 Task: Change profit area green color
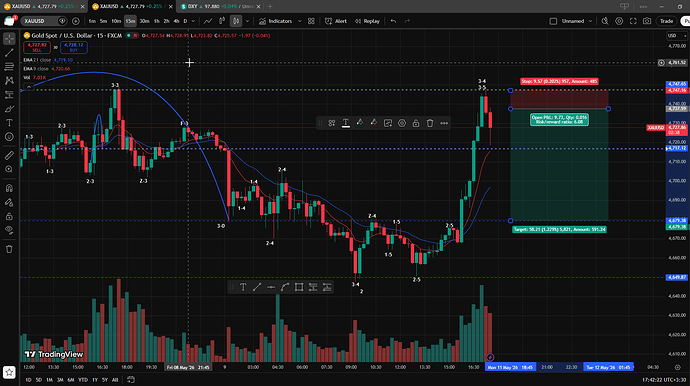360,123
